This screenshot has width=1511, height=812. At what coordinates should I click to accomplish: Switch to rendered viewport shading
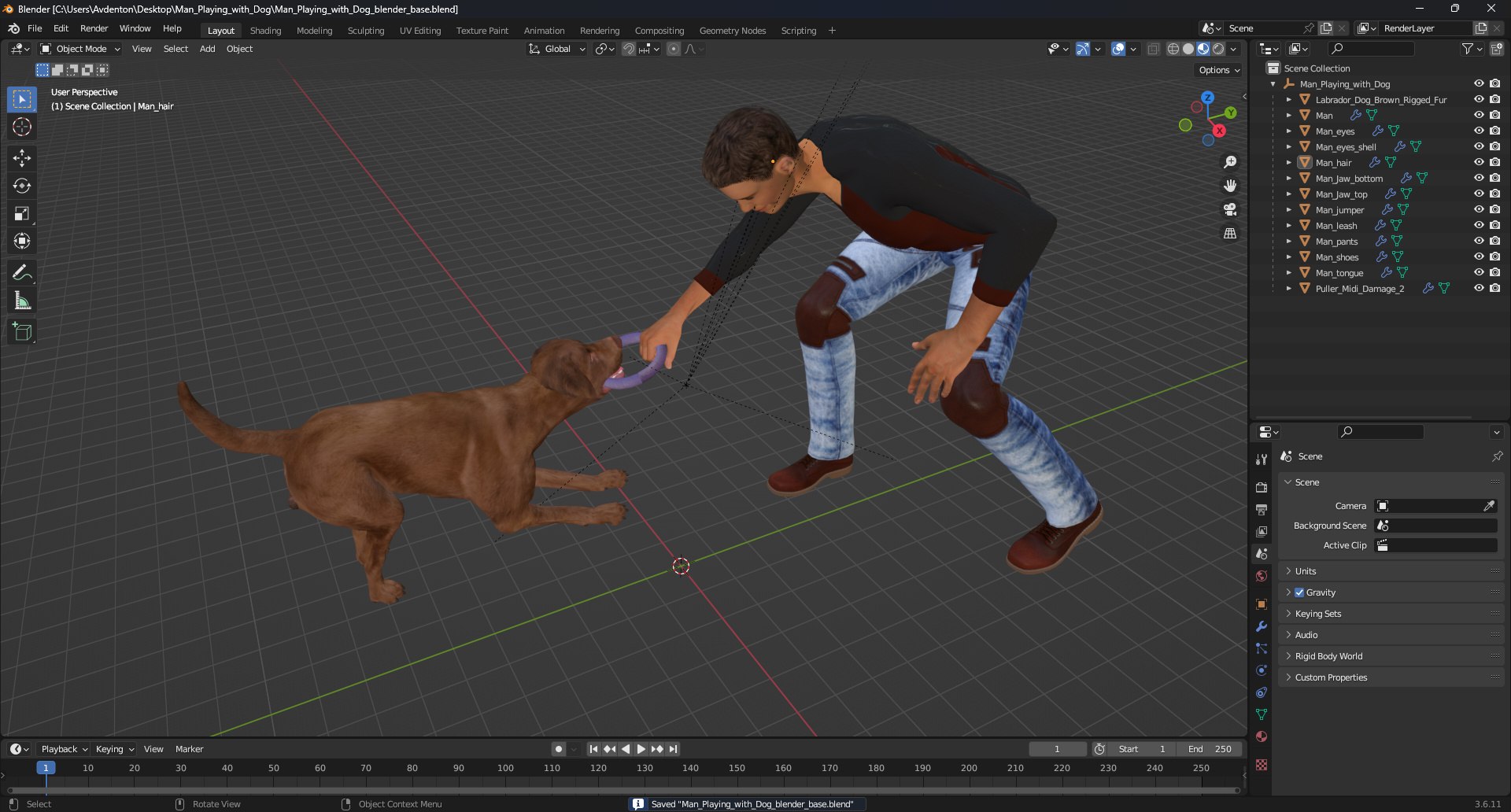pyautogui.click(x=1218, y=49)
